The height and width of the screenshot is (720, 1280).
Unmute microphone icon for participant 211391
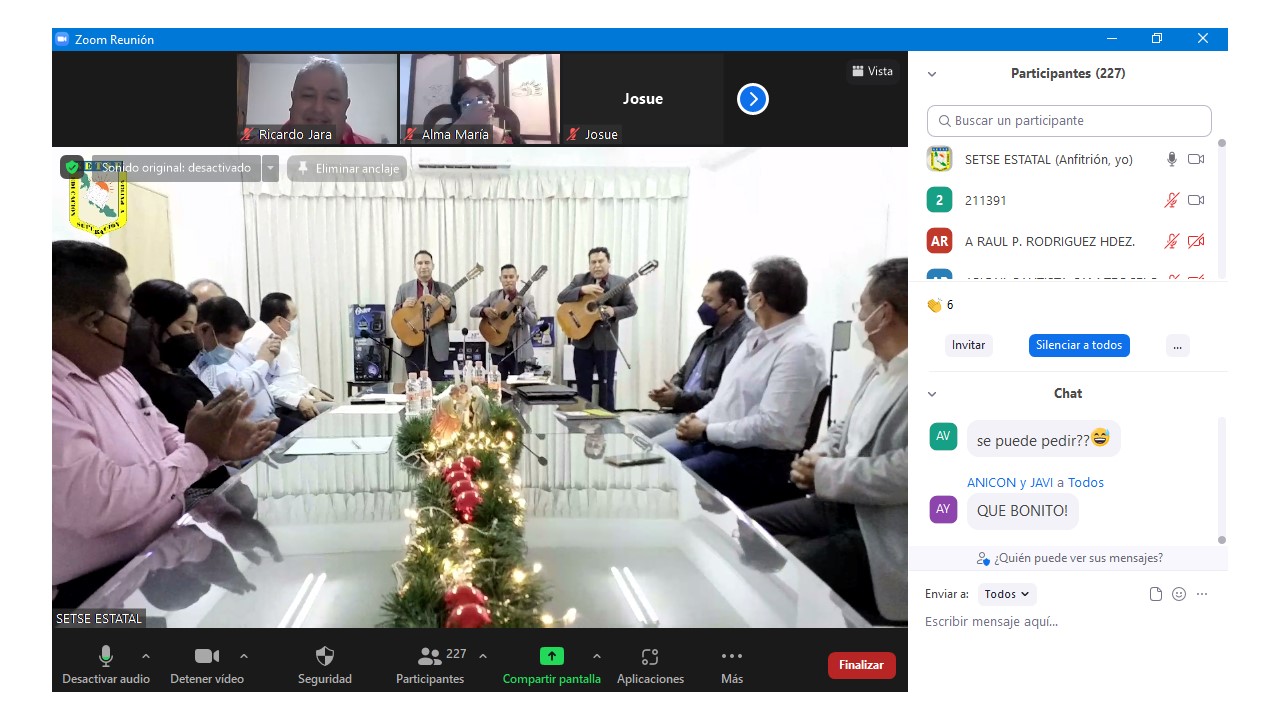(1172, 200)
